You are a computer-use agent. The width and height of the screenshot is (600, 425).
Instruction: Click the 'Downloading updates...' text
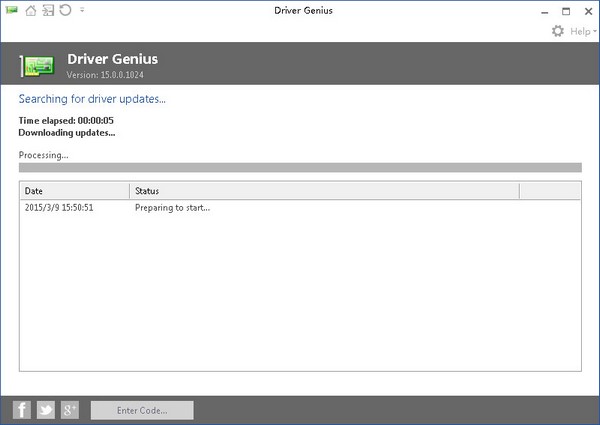point(67,133)
